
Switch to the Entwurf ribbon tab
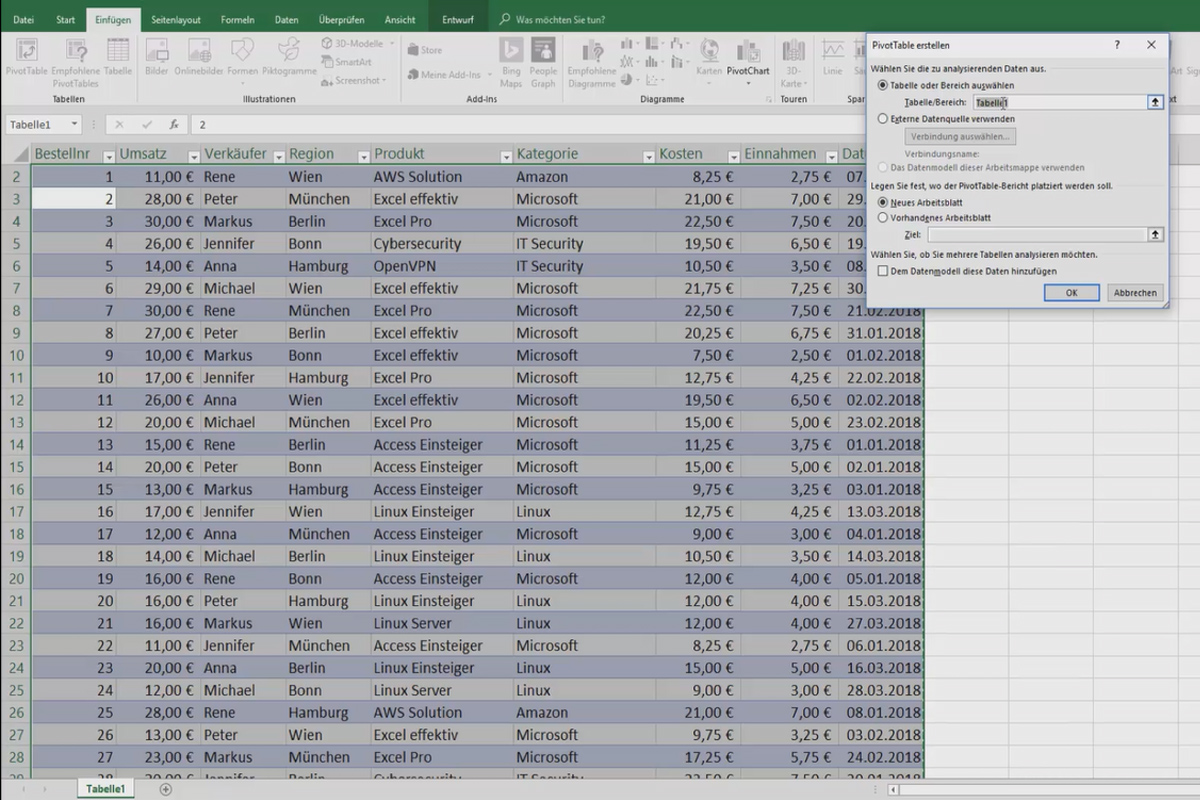click(459, 18)
